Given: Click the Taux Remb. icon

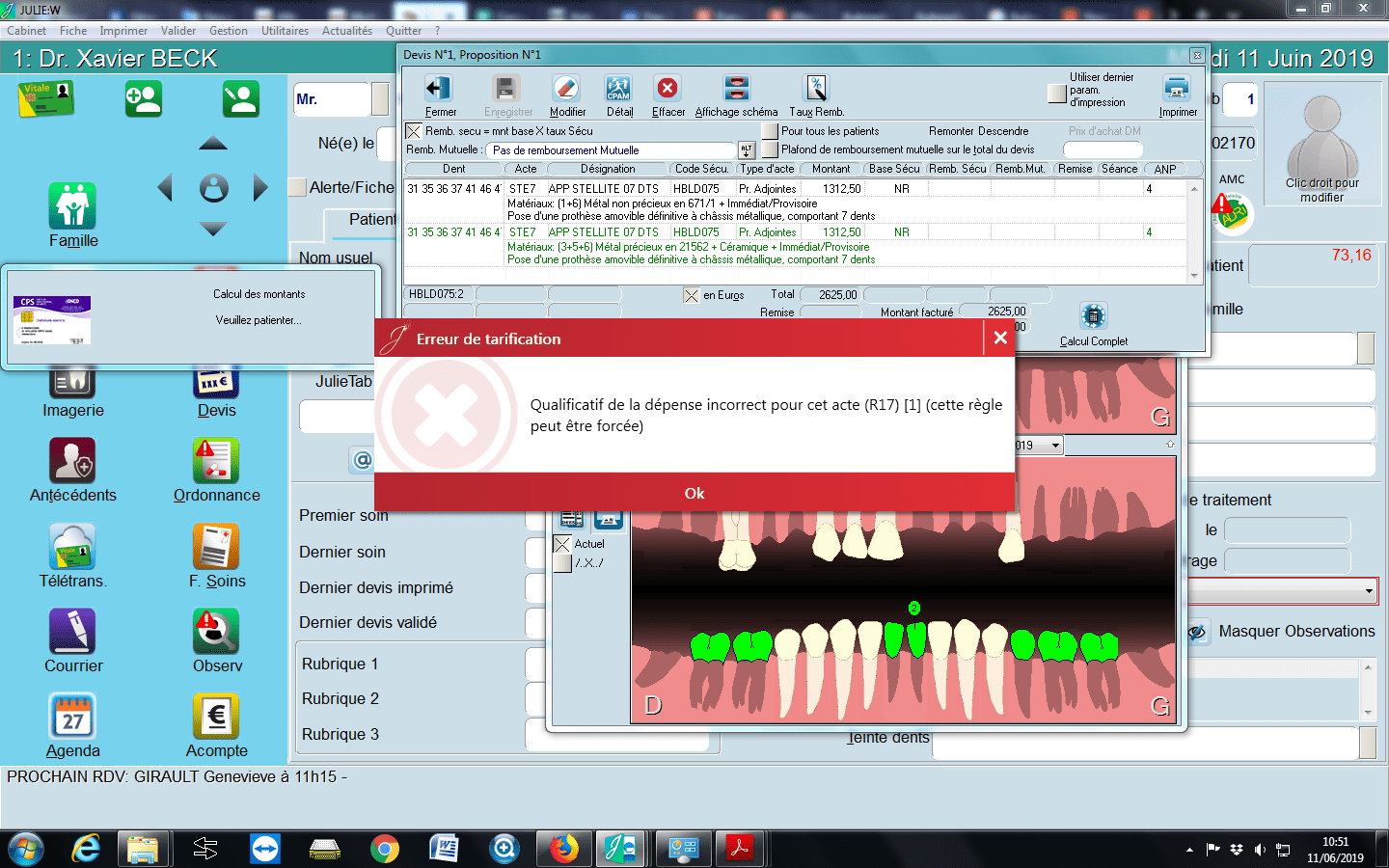Looking at the screenshot, I should click(816, 90).
